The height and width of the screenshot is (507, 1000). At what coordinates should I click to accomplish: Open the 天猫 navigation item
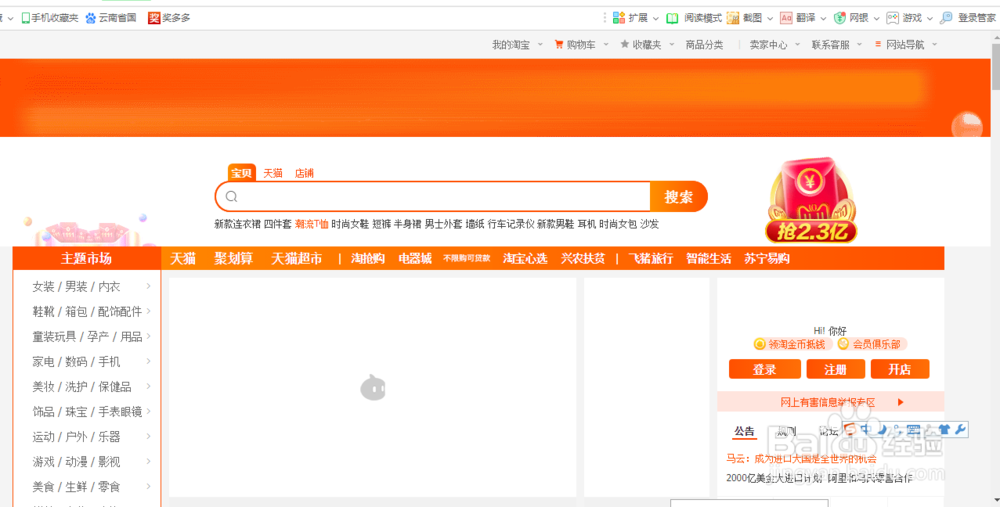pos(183,258)
